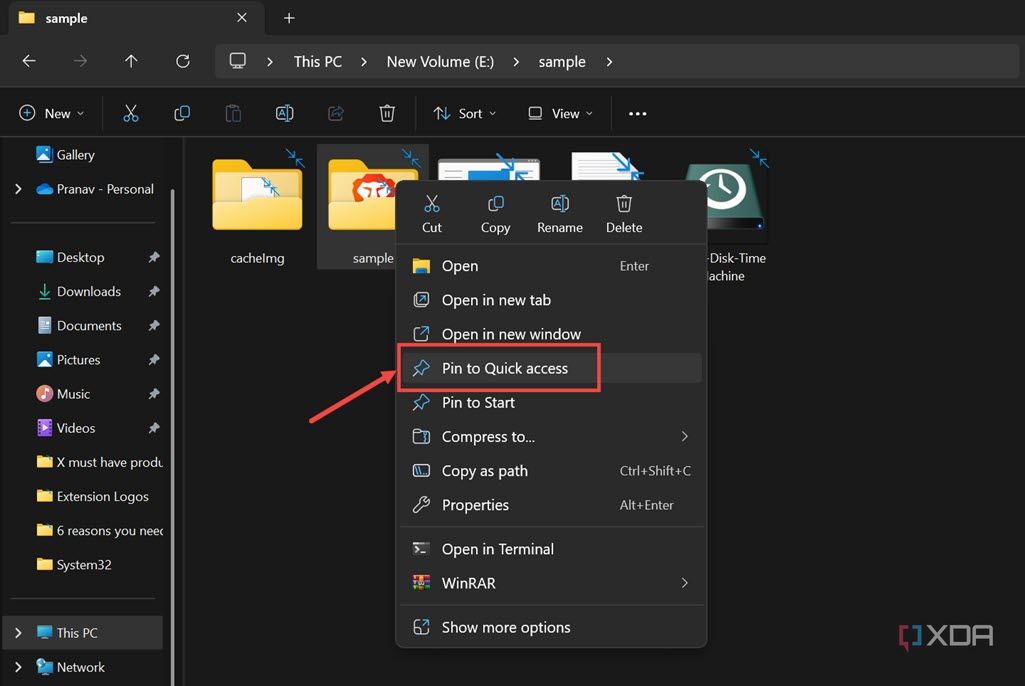Viewport: 1025px width, 686px height.
Task: Select the Disk-Time Machine item
Action: pyautogui.click(x=736, y=216)
